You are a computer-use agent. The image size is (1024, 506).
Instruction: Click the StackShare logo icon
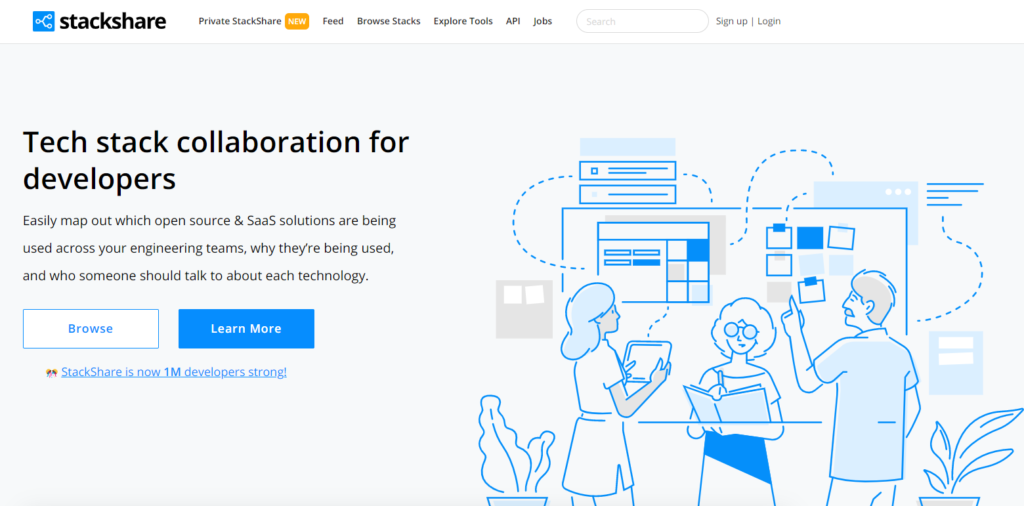coord(44,21)
